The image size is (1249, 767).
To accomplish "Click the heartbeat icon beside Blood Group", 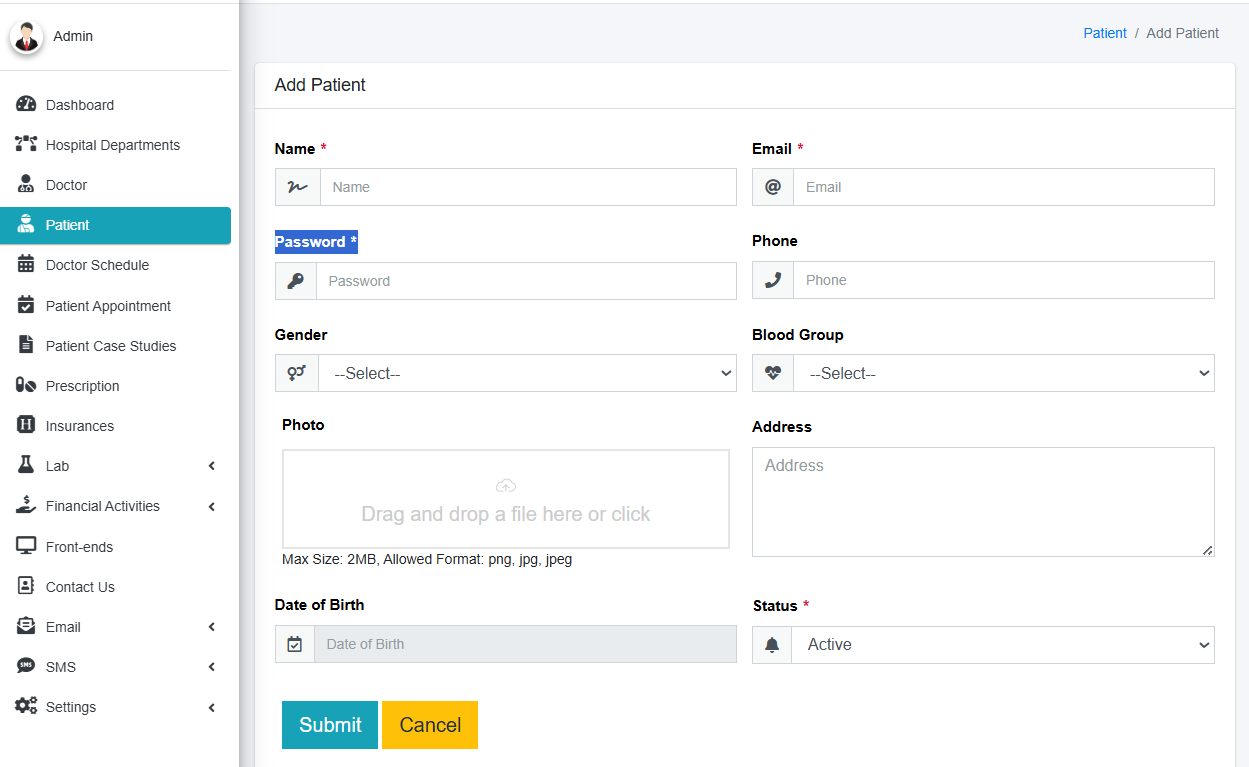I will click(773, 373).
